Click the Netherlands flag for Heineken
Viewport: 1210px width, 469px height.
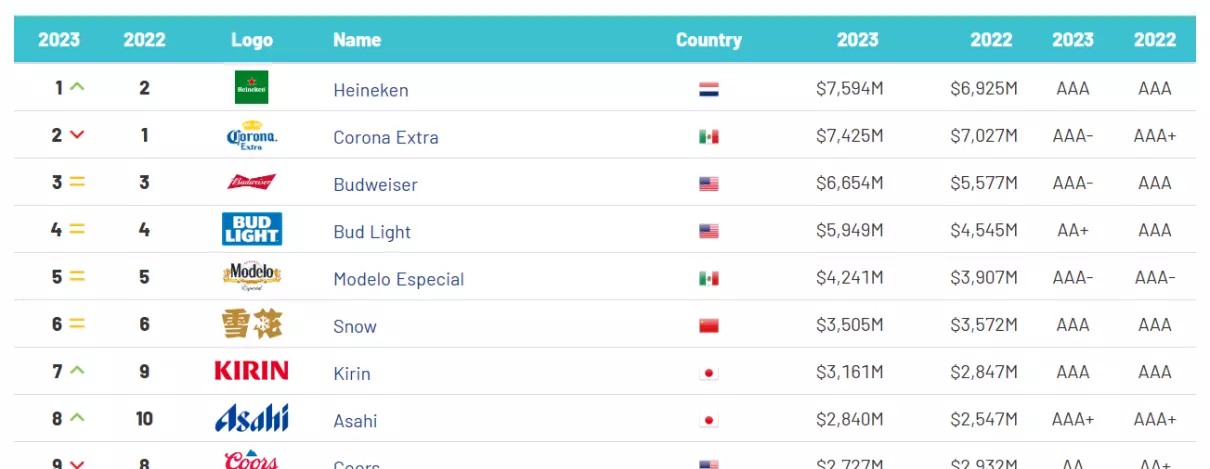[x=709, y=89]
